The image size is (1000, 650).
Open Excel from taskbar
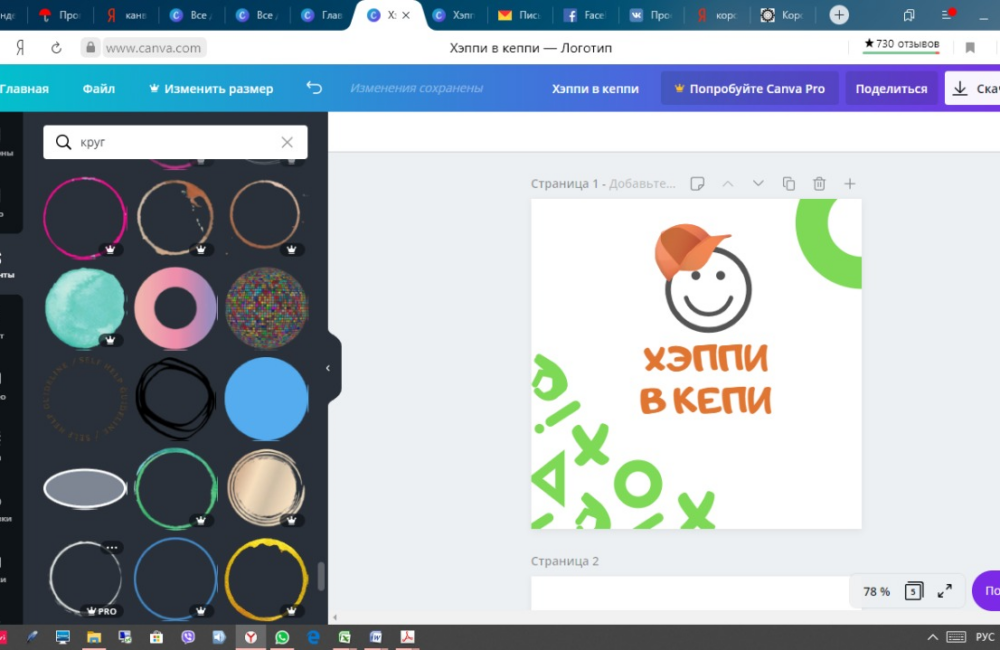(344, 637)
